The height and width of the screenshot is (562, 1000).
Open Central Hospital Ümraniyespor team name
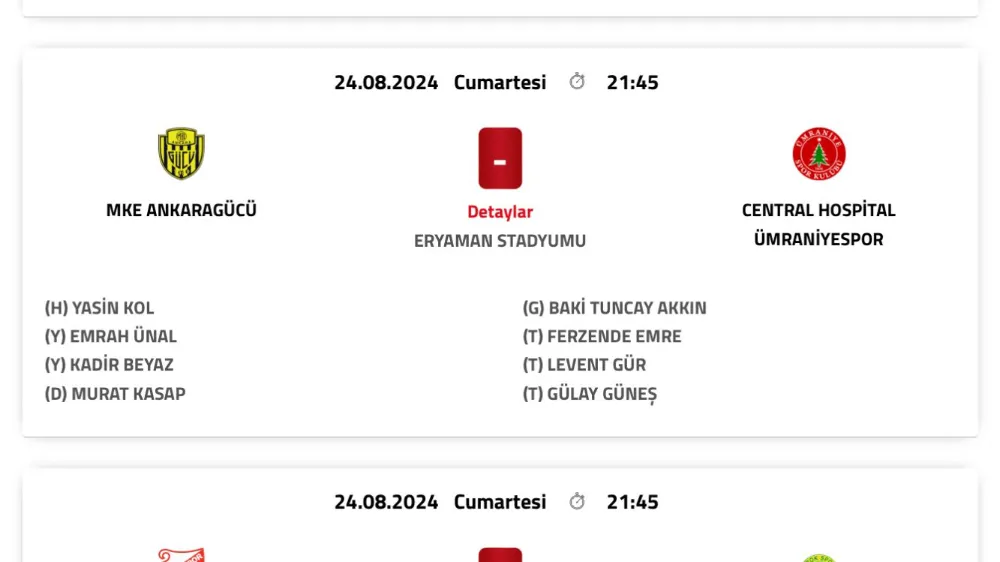click(x=818, y=224)
